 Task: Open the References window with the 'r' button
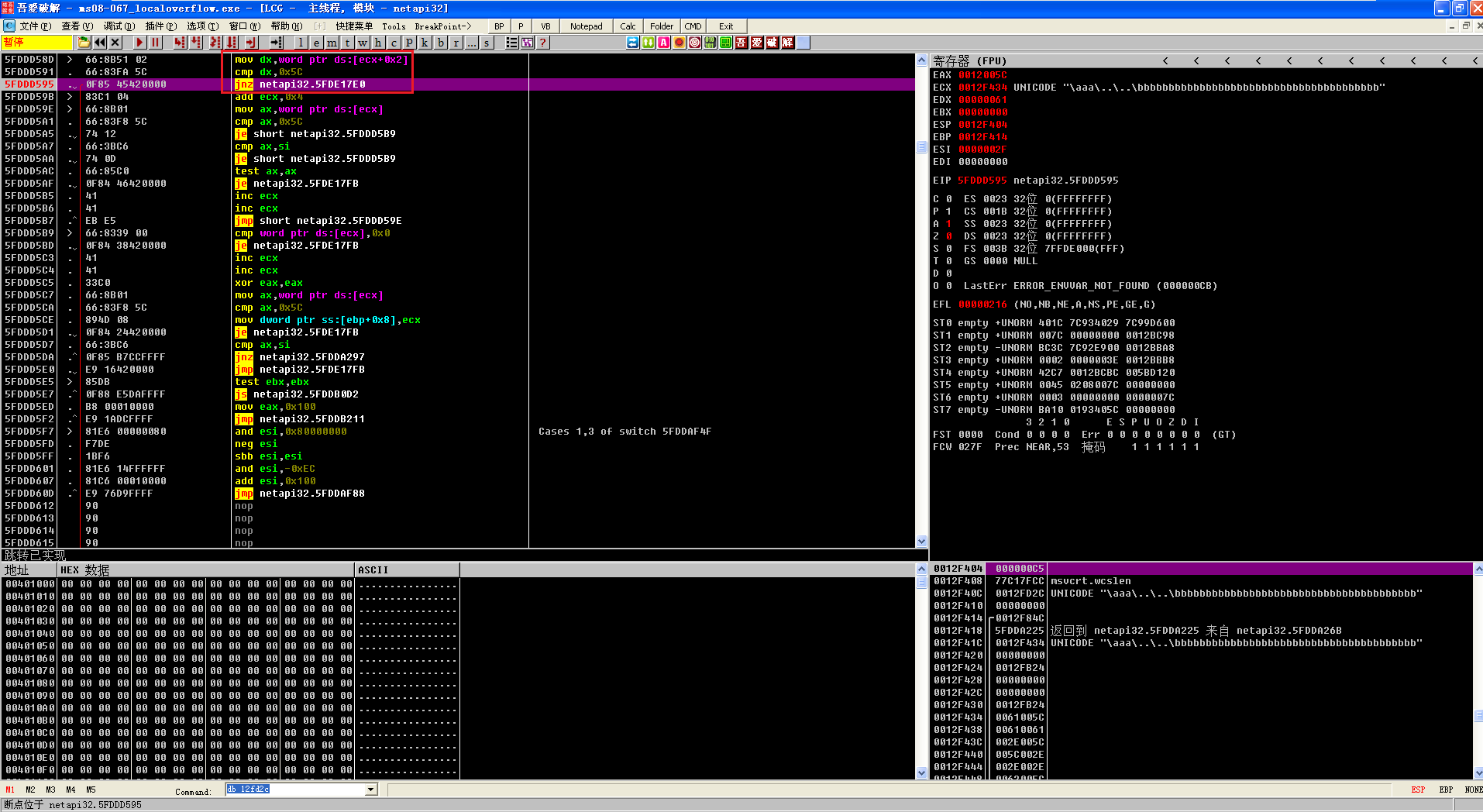coord(456,43)
